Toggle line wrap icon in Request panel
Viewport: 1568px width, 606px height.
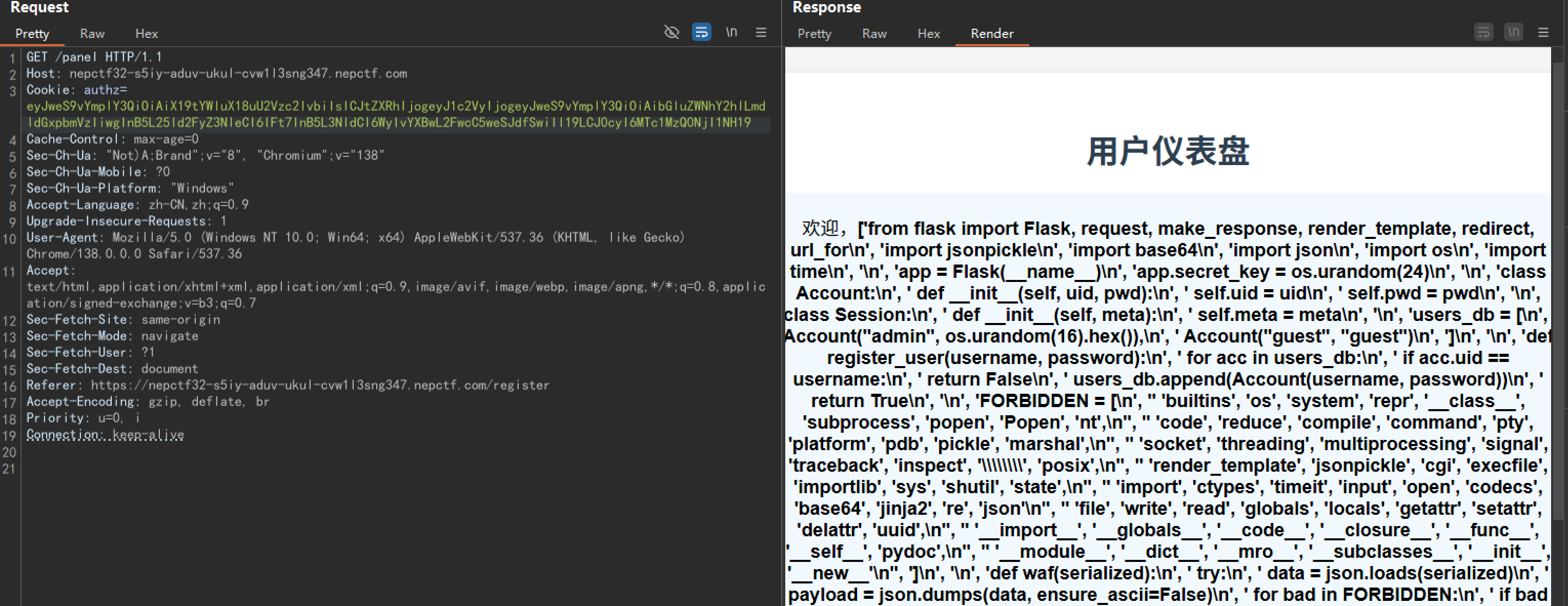(701, 32)
